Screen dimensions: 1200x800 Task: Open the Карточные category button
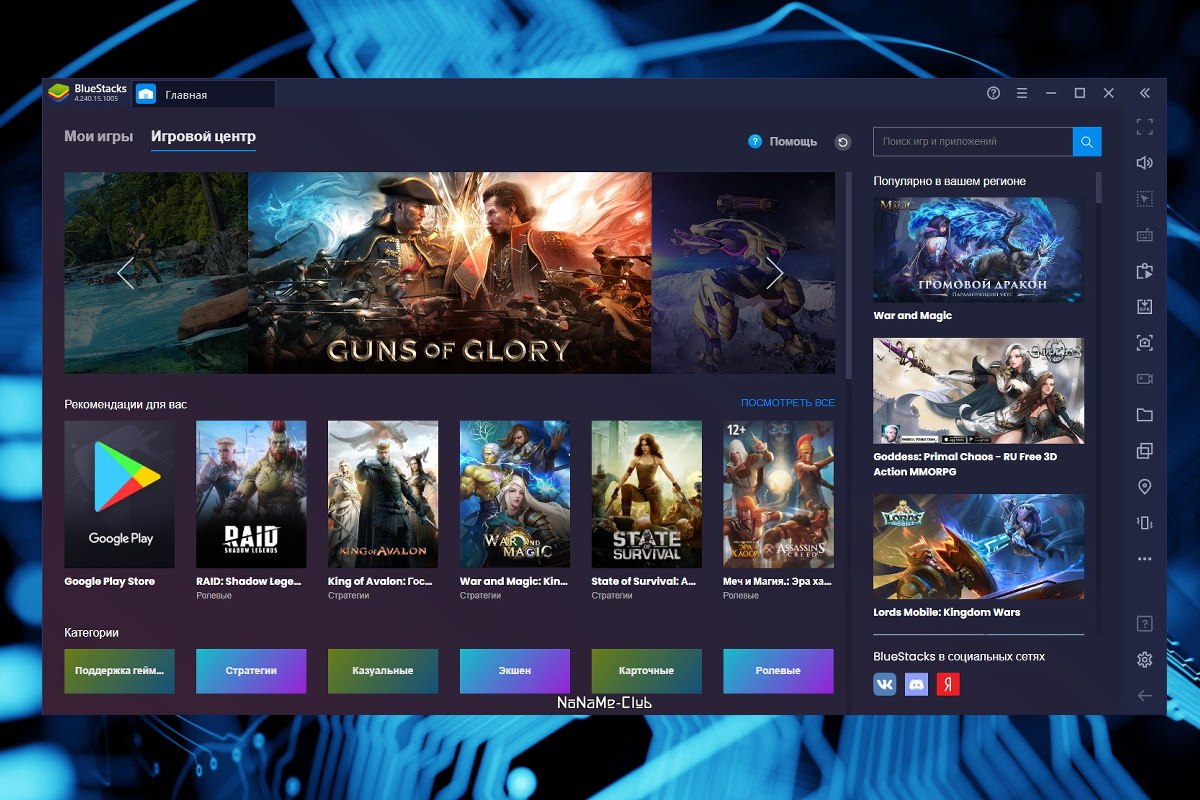click(647, 671)
